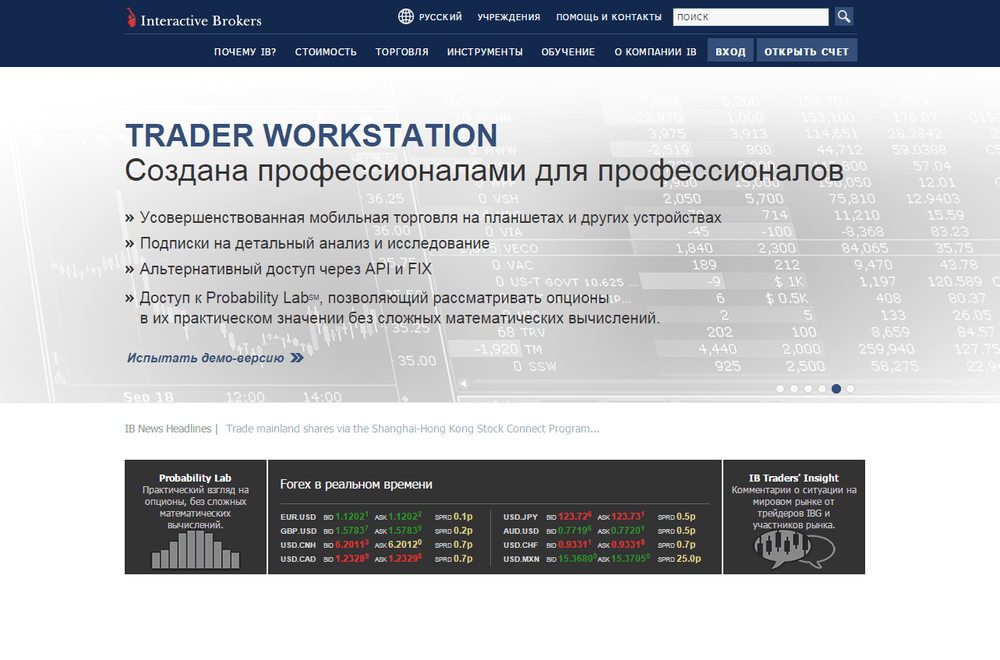Click the GBP.USD currency pair
1000x660 pixels.
click(298, 531)
